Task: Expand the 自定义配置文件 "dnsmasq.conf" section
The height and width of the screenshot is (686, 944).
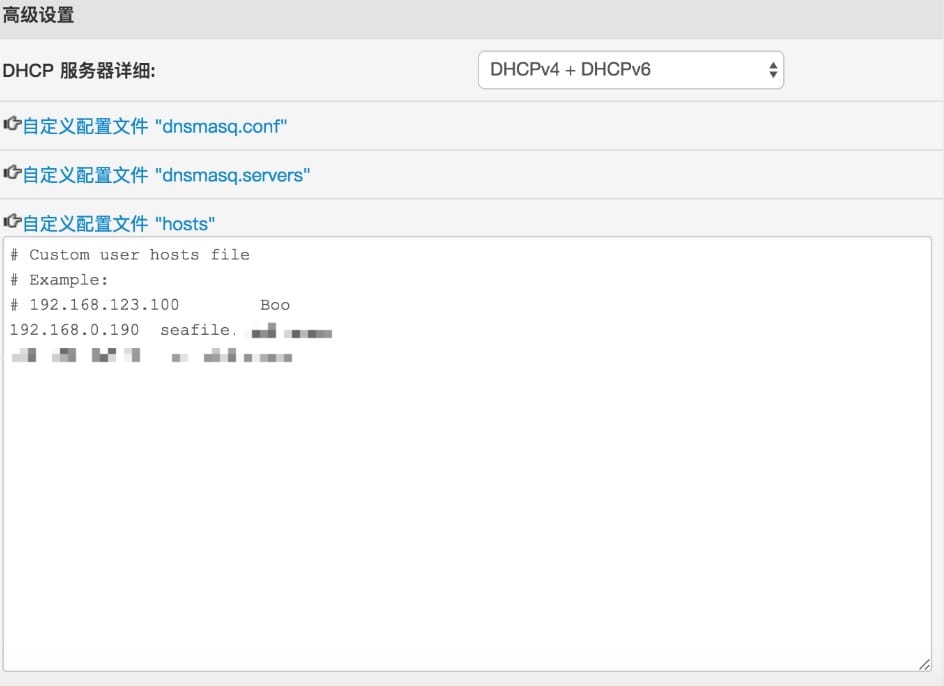Action: click(155, 126)
